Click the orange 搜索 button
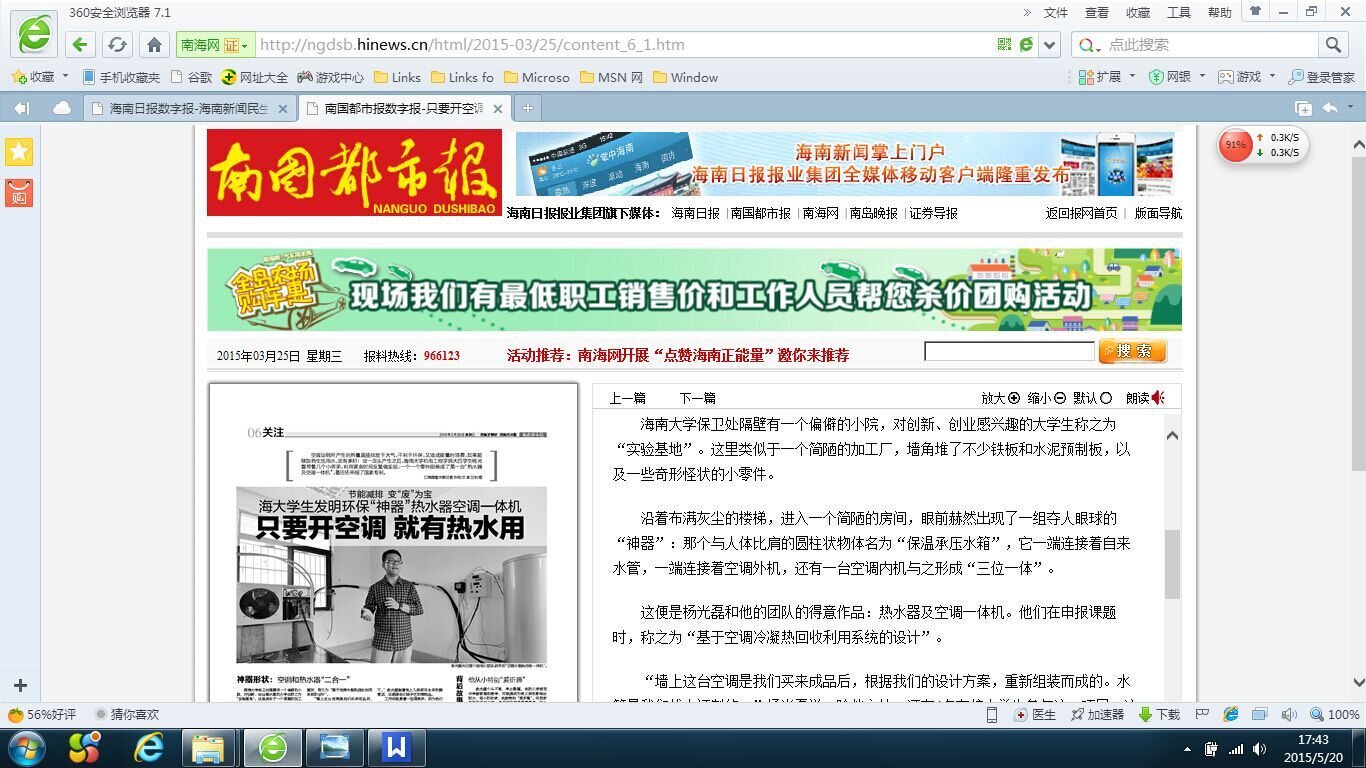 pyautogui.click(x=1132, y=351)
